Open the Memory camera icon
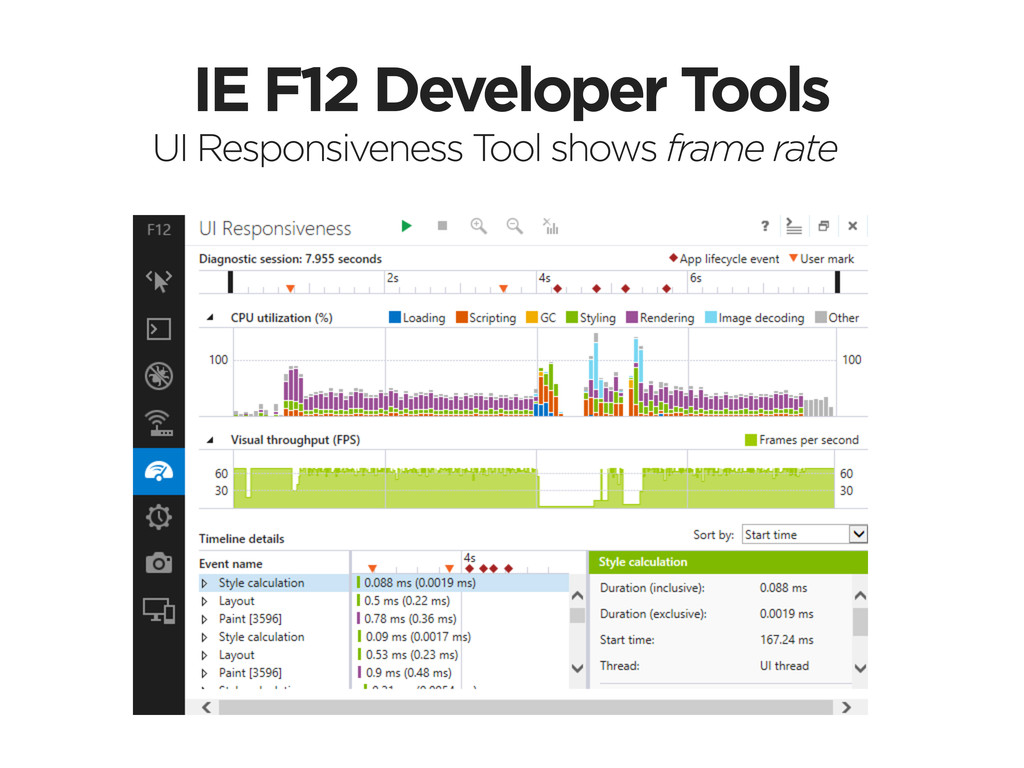 click(159, 564)
